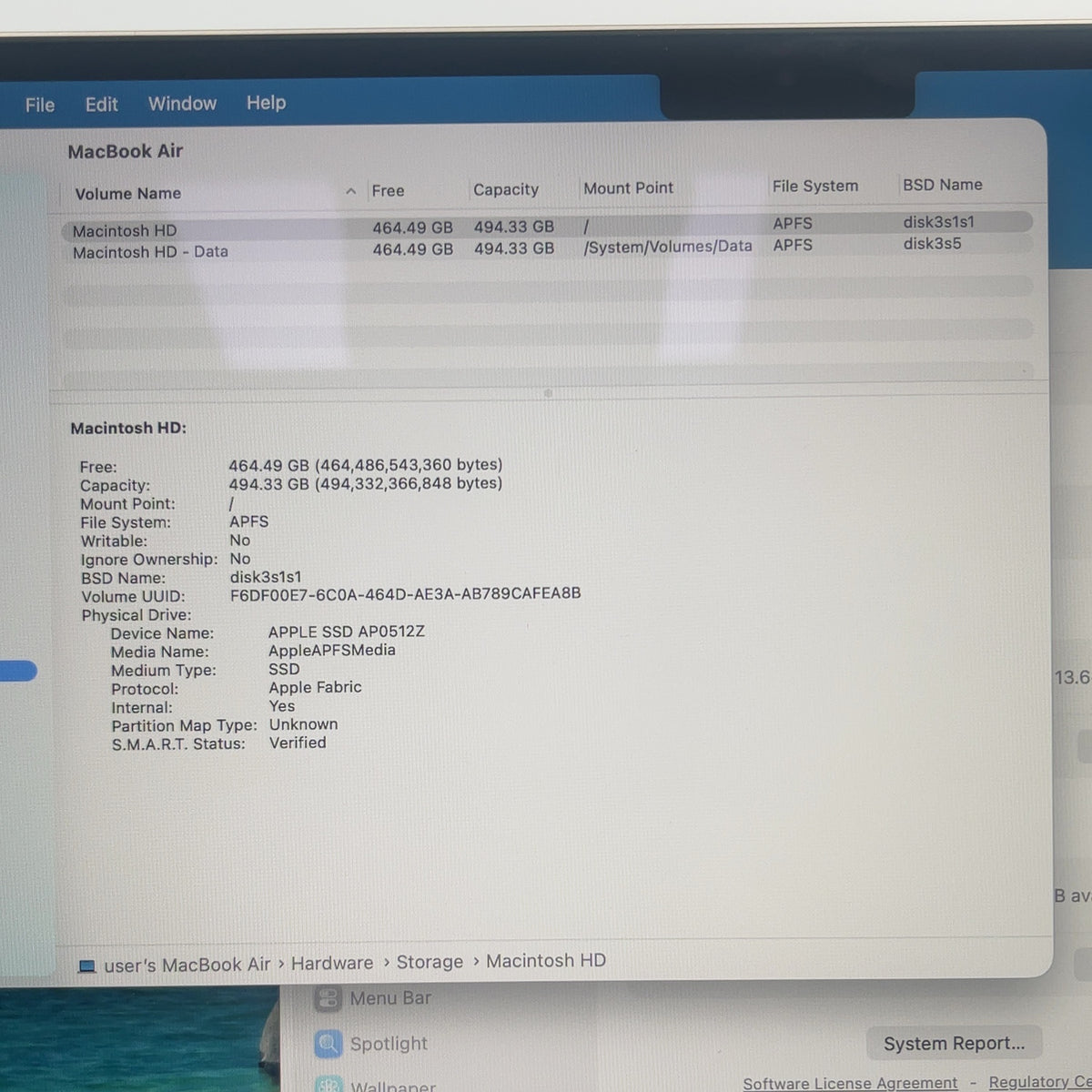Open Menu Bar settings in System Settings
Viewport: 1092px width, 1092px height.
[390, 998]
